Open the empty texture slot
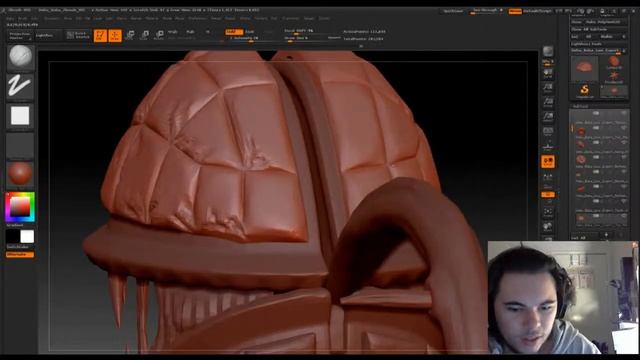Image resolution: width=640 pixels, height=360 pixels. [20, 145]
